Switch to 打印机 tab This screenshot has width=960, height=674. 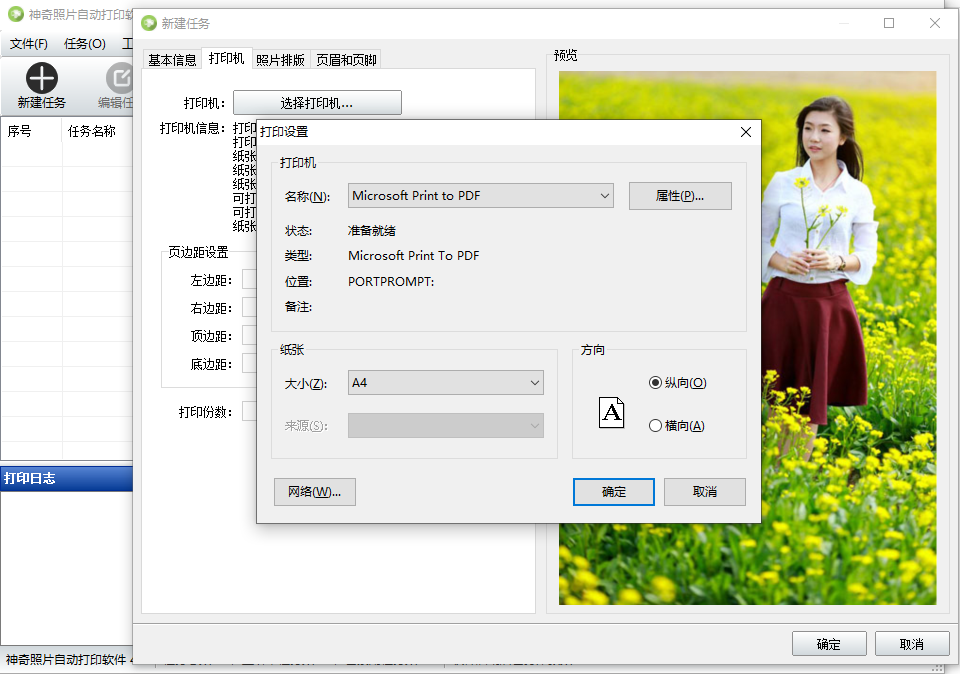(x=227, y=58)
